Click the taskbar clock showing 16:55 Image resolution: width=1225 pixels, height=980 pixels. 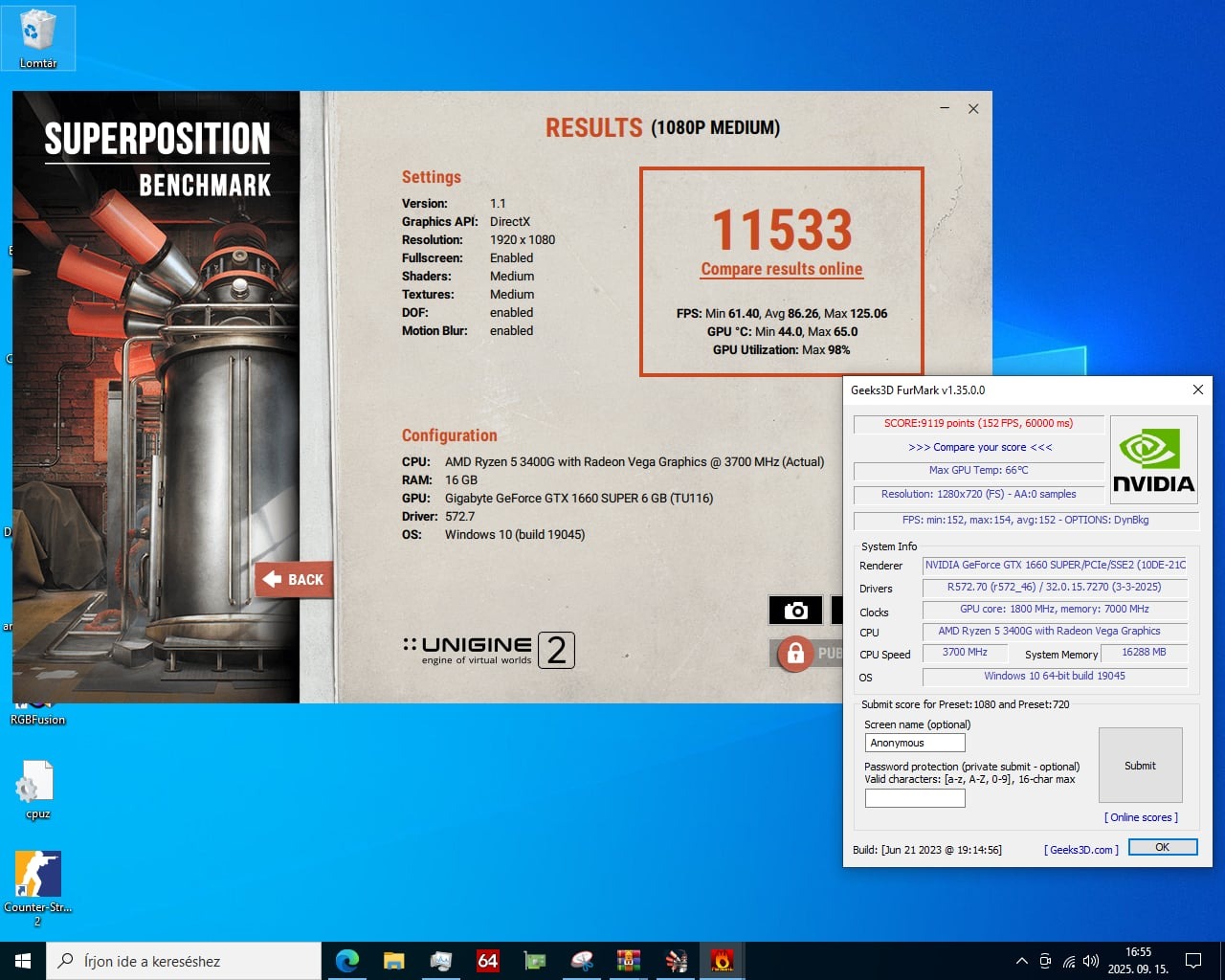point(1138,961)
